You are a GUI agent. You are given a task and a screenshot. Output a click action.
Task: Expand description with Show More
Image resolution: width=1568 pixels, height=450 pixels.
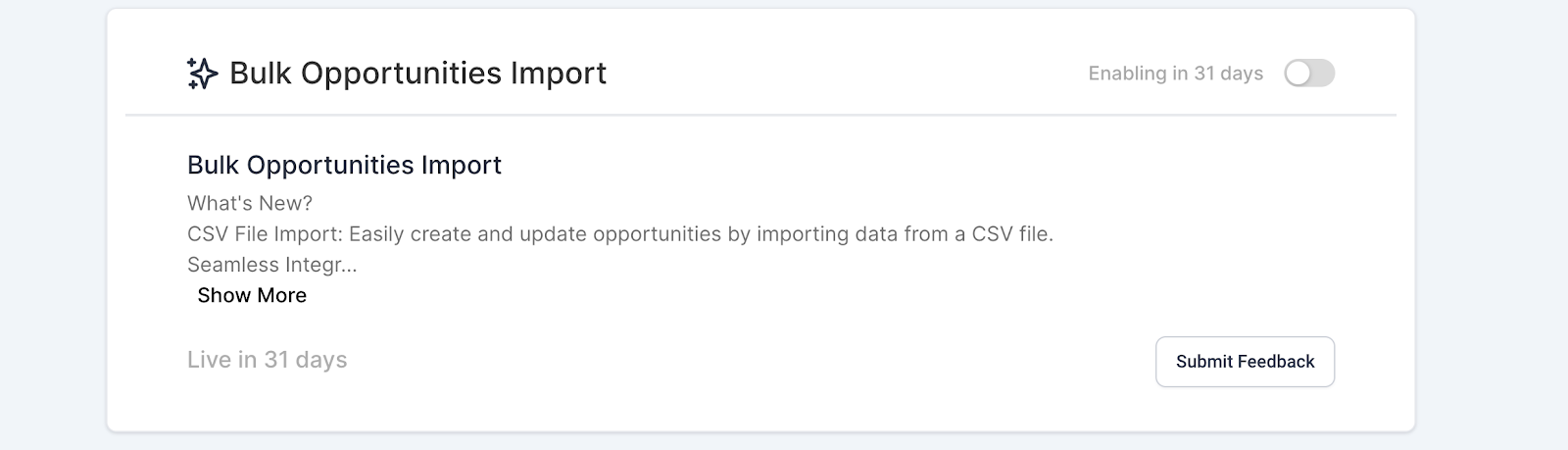coord(252,295)
